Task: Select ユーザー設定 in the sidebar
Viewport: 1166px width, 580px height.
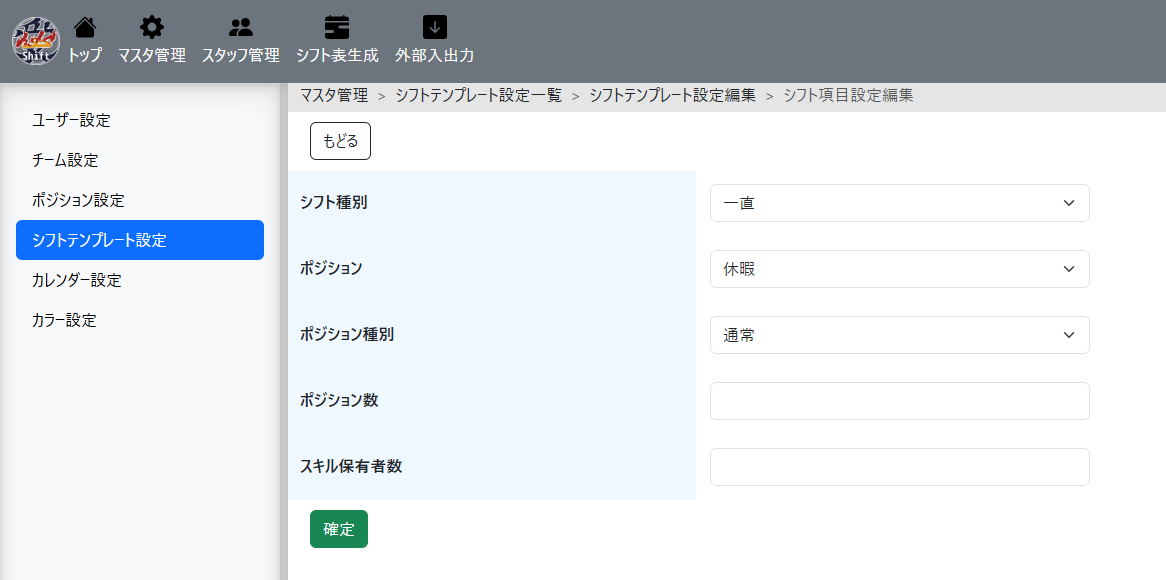Action: point(140,120)
